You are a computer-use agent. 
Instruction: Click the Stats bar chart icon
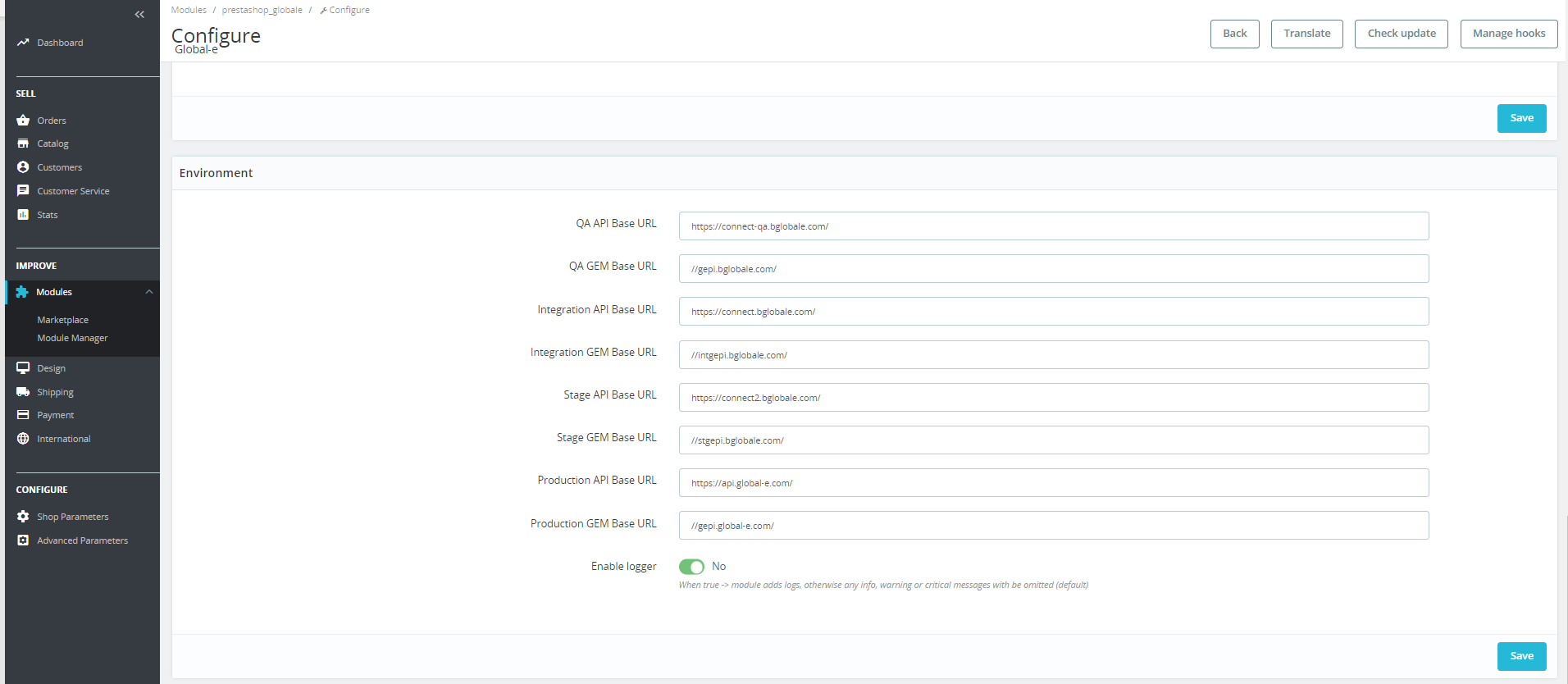coord(23,215)
